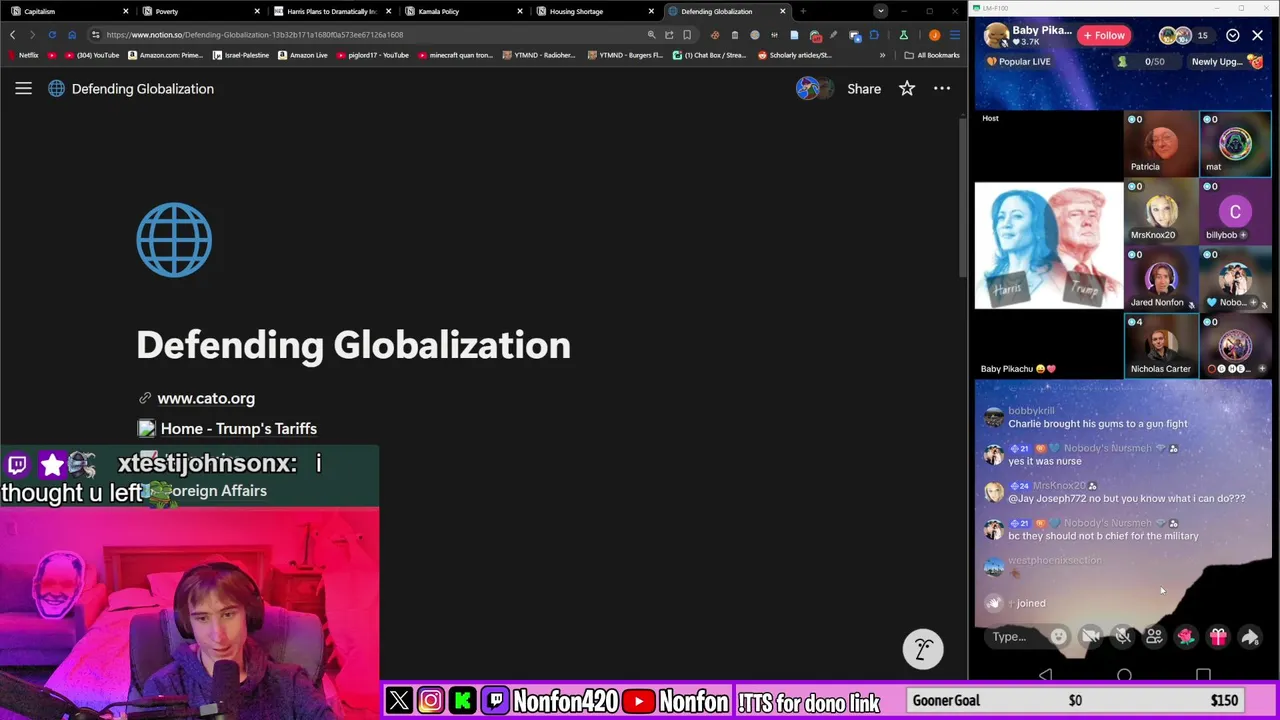Viewport: 1280px width, 720px height.
Task: Open the piglord17 - YouTube bookmark
Action: pos(373,55)
